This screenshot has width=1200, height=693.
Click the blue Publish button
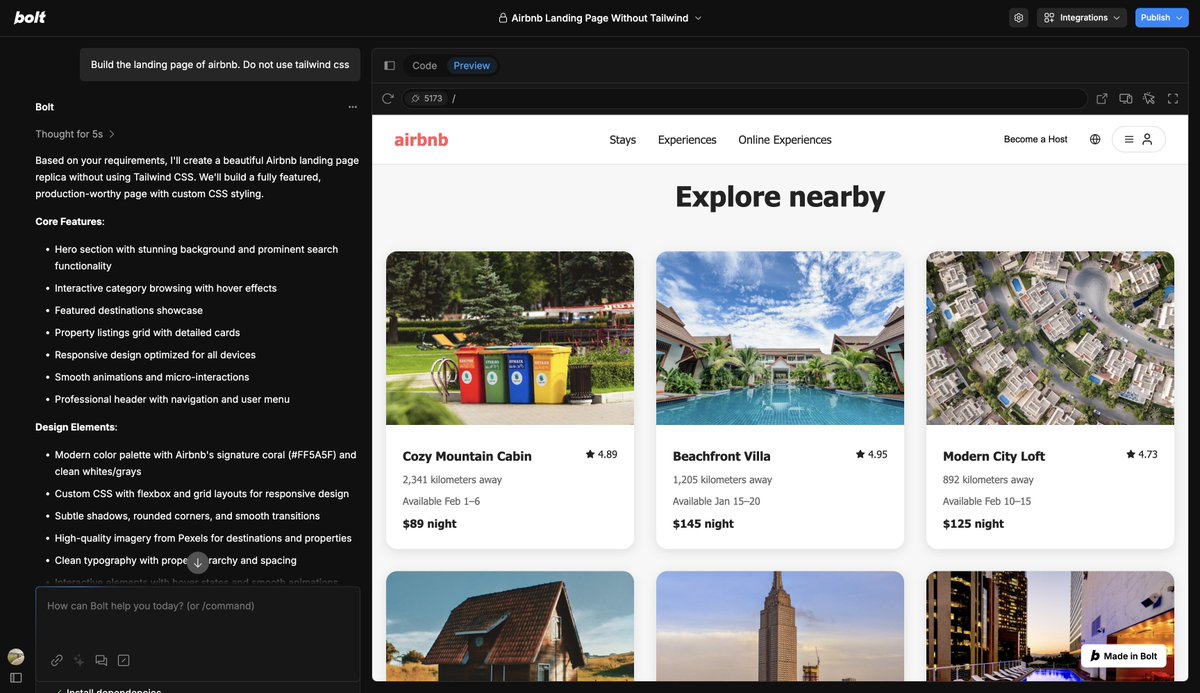click(x=1161, y=18)
